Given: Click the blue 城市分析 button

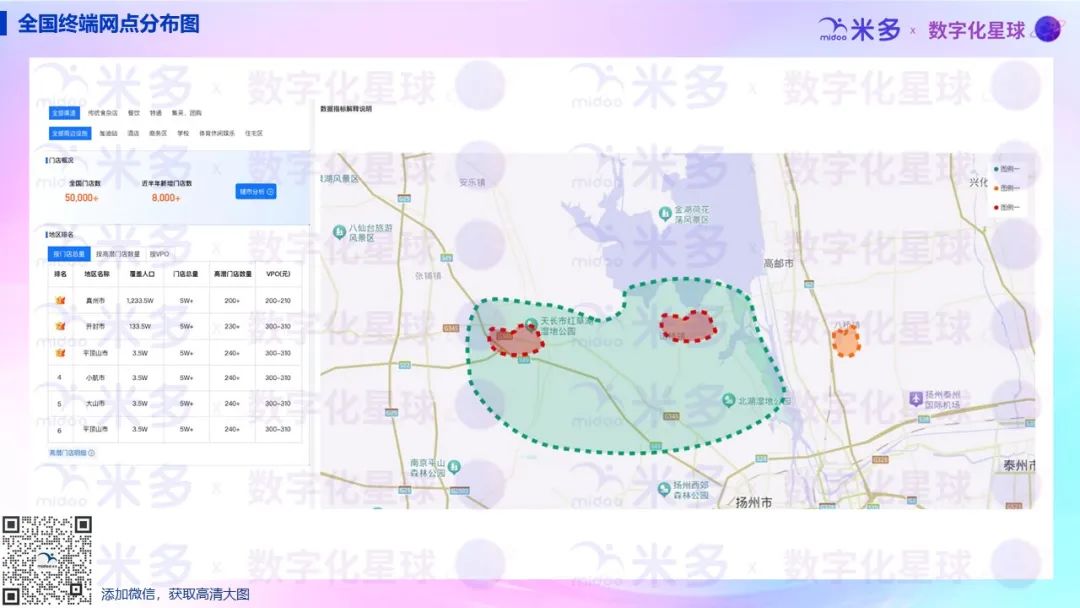Looking at the screenshot, I should [x=256, y=191].
